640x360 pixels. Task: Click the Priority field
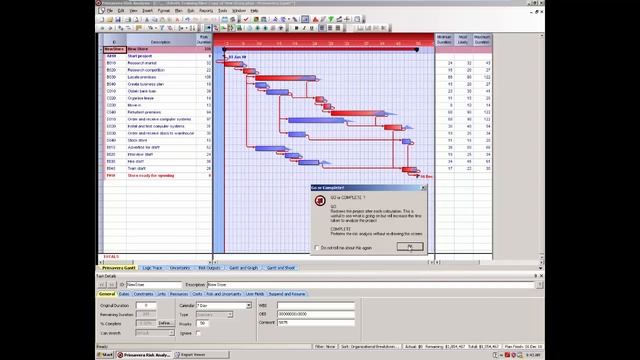202,324
